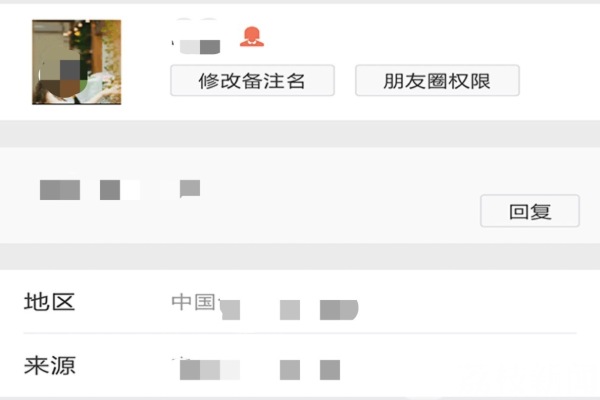The width and height of the screenshot is (600, 400).
Task: Select the 地区 row label
Action: pyautogui.click(x=49, y=302)
